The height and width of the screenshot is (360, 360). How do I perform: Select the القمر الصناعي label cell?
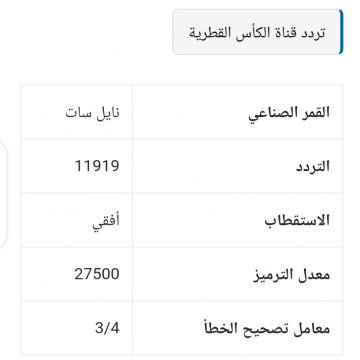[238, 112]
